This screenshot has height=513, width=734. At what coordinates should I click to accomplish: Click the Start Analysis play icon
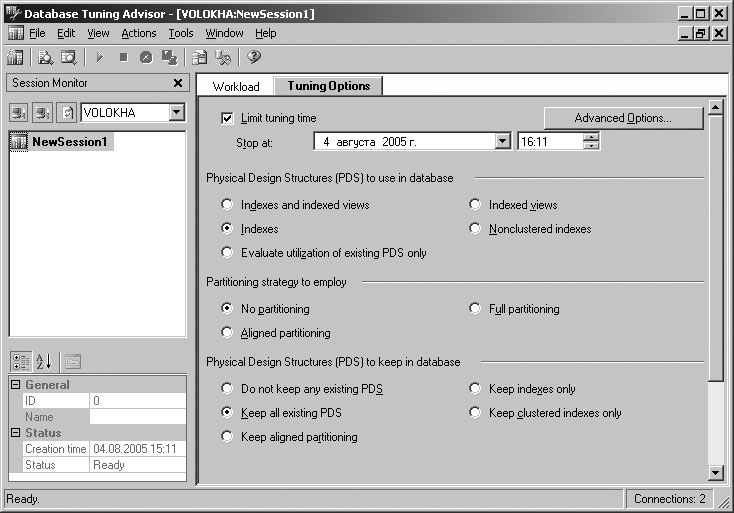click(x=100, y=57)
